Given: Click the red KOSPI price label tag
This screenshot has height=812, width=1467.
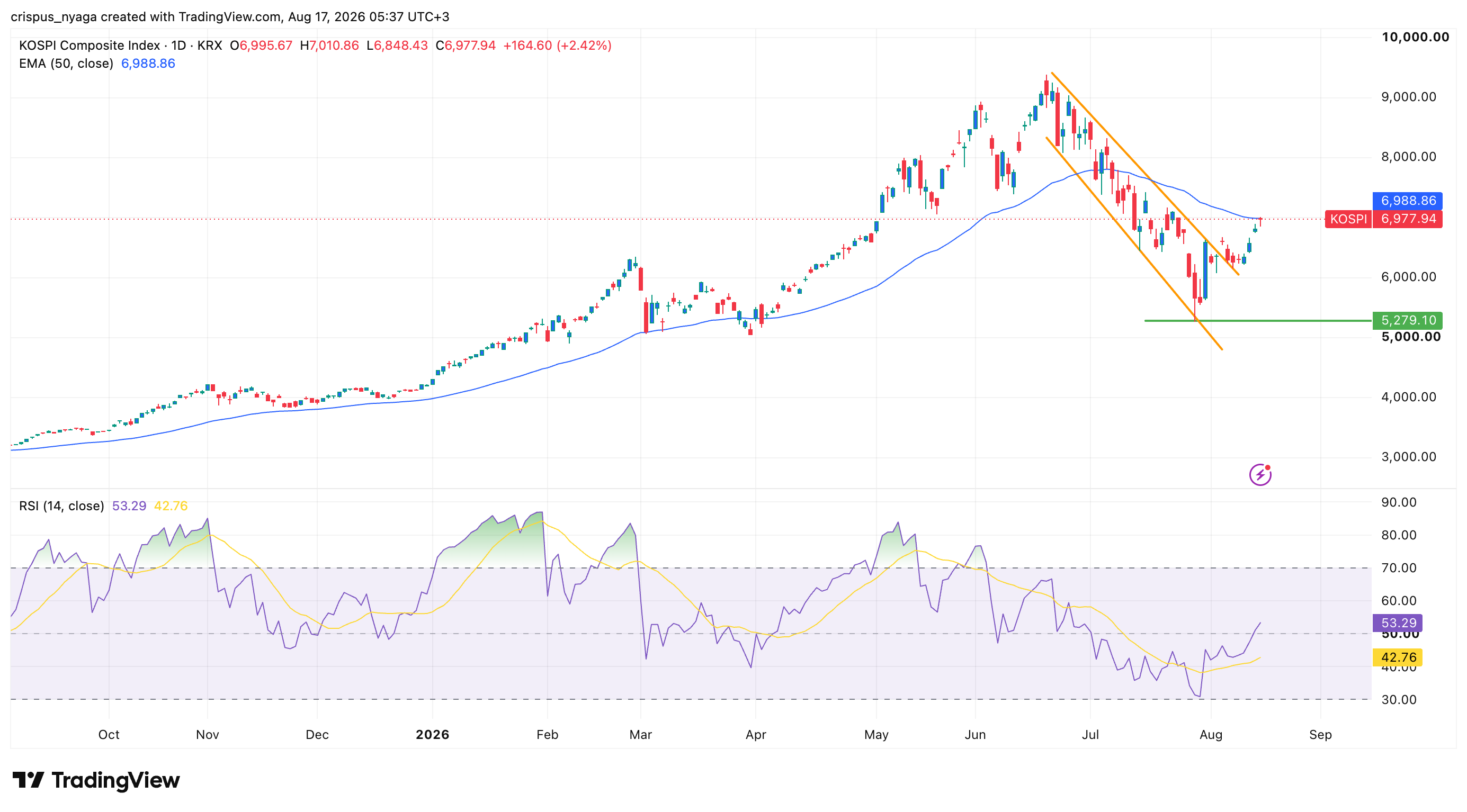Looking at the screenshot, I should (x=1348, y=219).
